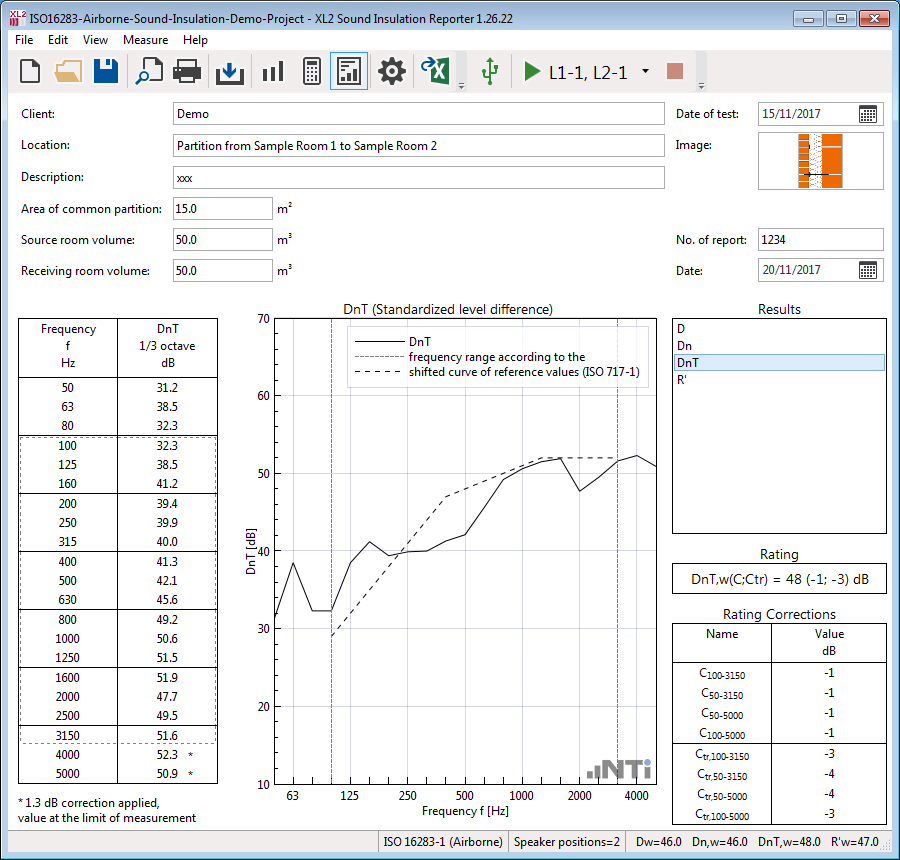
Task: Open the Date of test calendar picker
Action: (868, 114)
